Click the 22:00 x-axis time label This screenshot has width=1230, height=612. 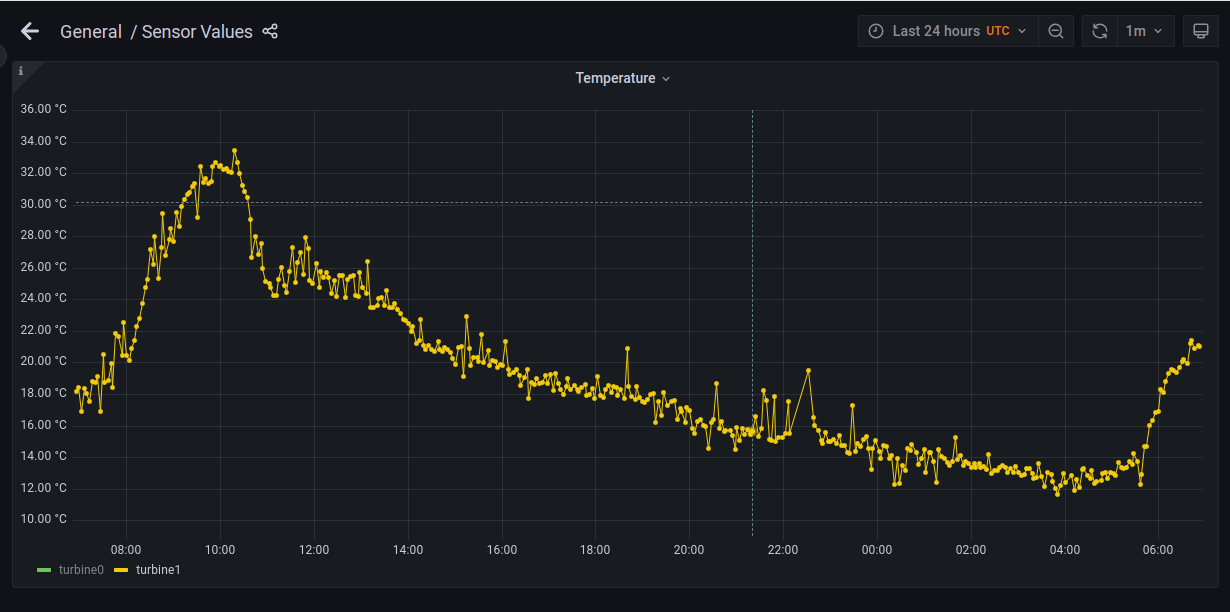tap(783, 549)
